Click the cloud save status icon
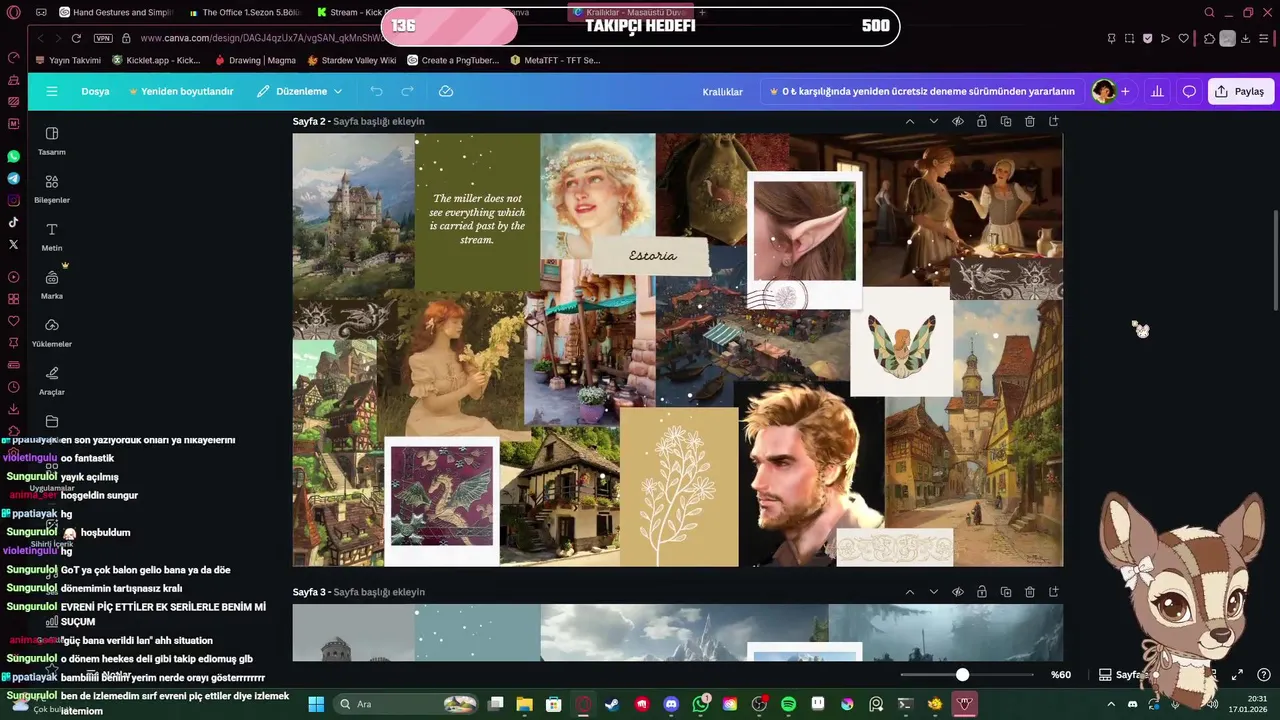1280x720 pixels. (x=446, y=91)
